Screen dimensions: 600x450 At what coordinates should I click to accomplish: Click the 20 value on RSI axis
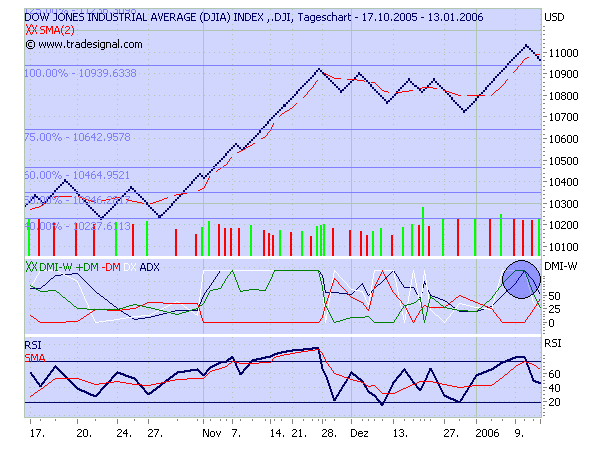coord(554,402)
